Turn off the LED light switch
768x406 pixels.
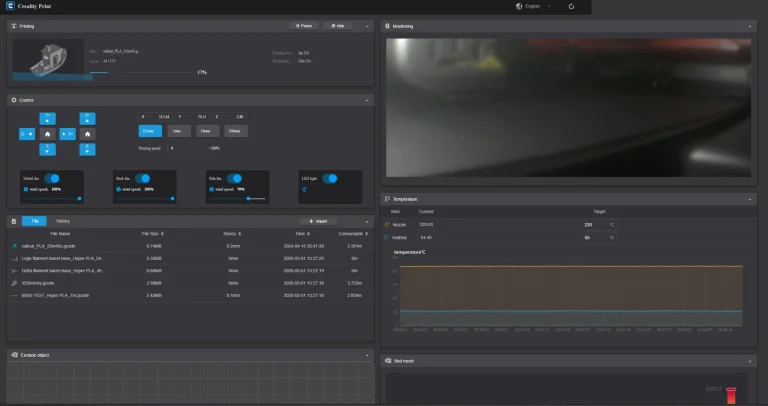point(329,178)
